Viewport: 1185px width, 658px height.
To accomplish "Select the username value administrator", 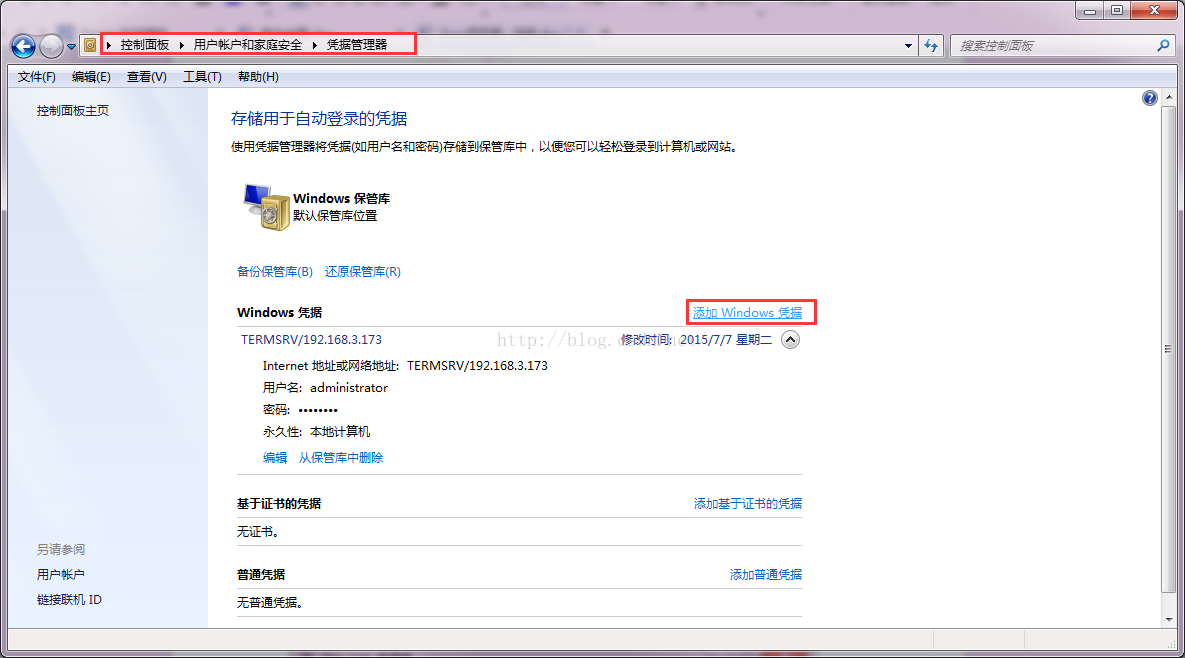I will tap(348, 388).
